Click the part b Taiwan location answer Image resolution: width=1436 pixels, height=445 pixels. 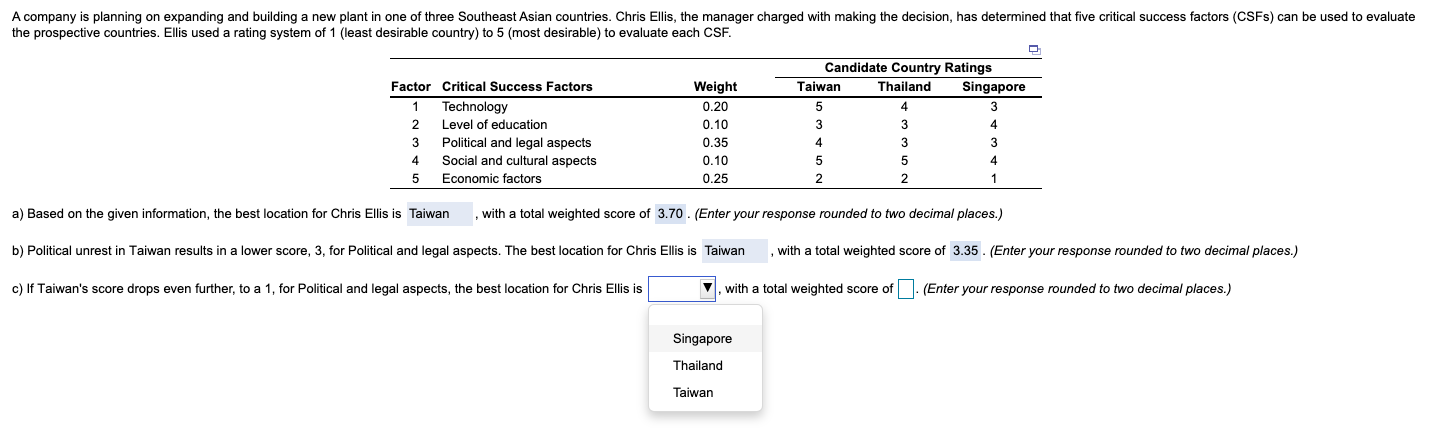735,251
